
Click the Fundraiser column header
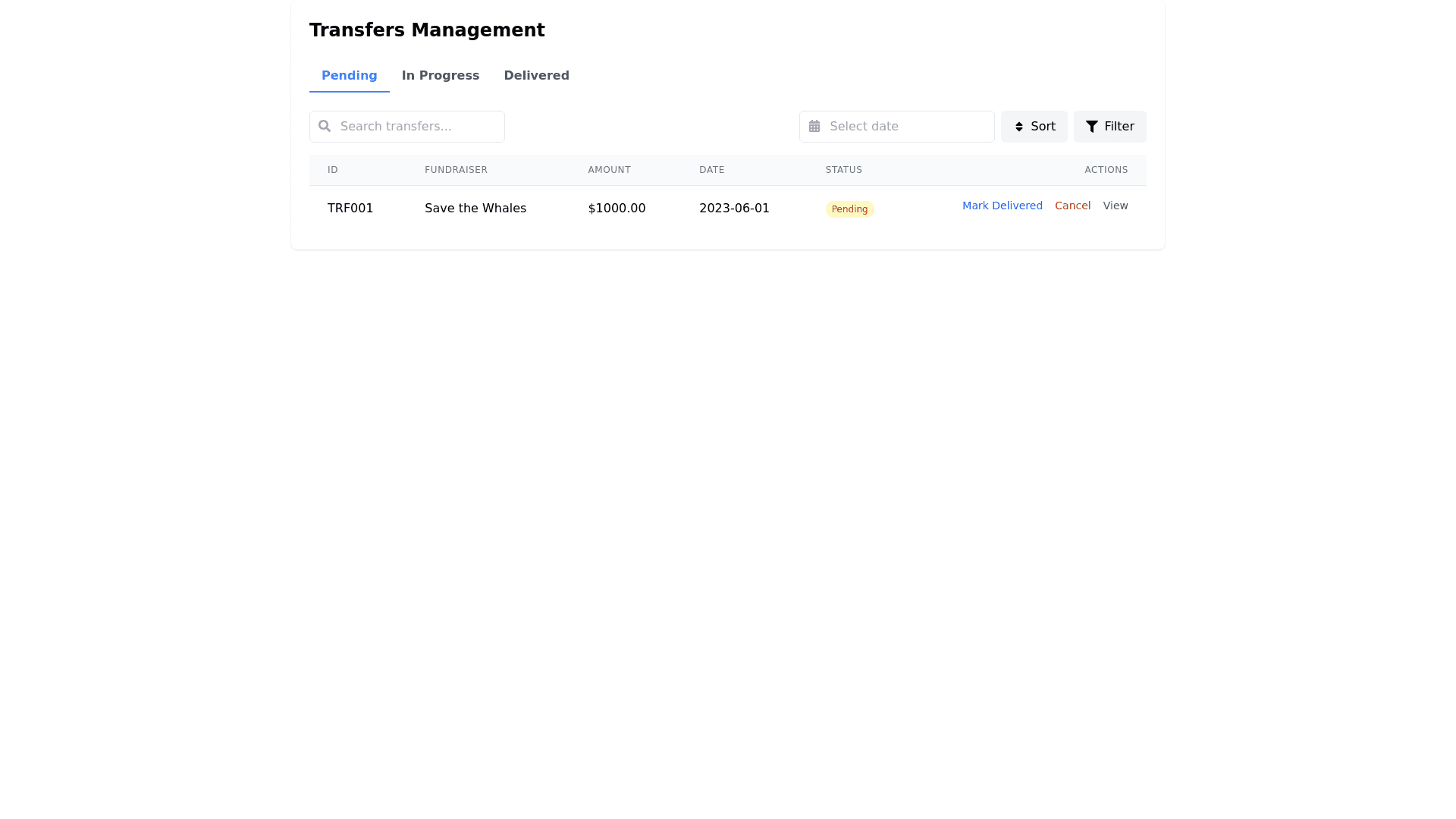coord(456,170)
